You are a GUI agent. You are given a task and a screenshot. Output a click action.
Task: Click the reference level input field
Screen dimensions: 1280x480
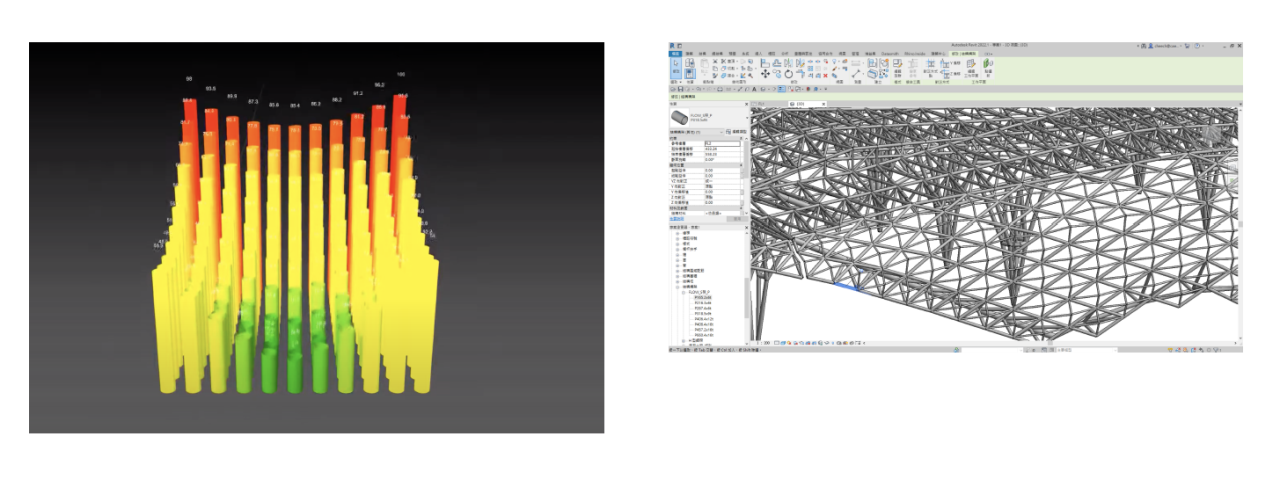click(x=720, y=144)
